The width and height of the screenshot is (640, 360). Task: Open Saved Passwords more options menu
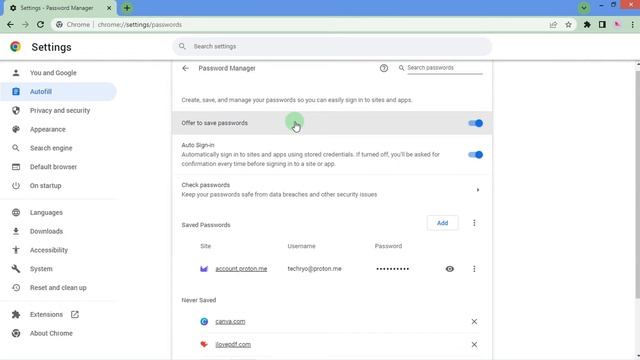pyautogui.click(x=474, y=223)
